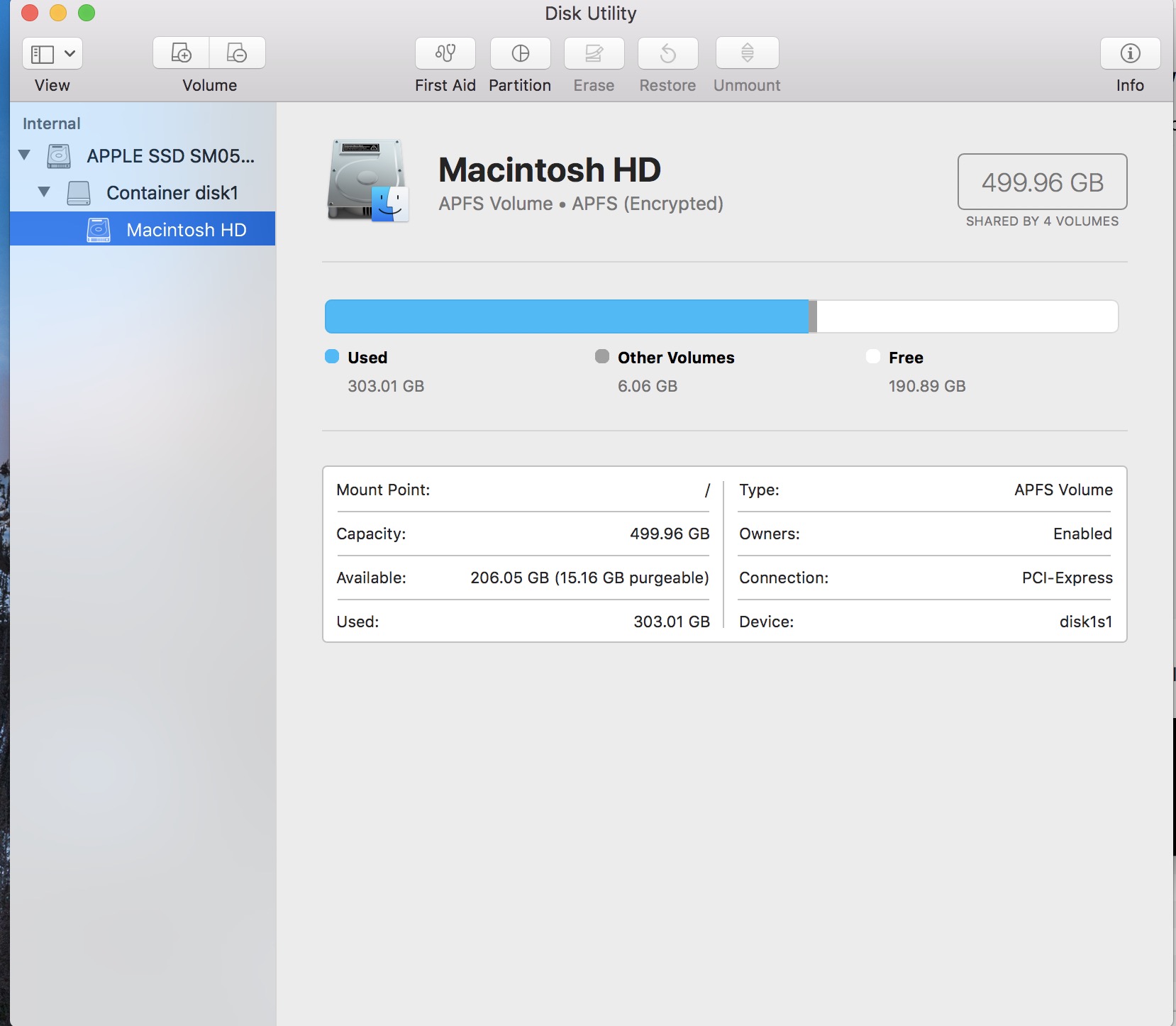The height and width of the screenshot is (1026, 1176).
Task: Click the green zoom window button
Action: click(x=87, y=13)
